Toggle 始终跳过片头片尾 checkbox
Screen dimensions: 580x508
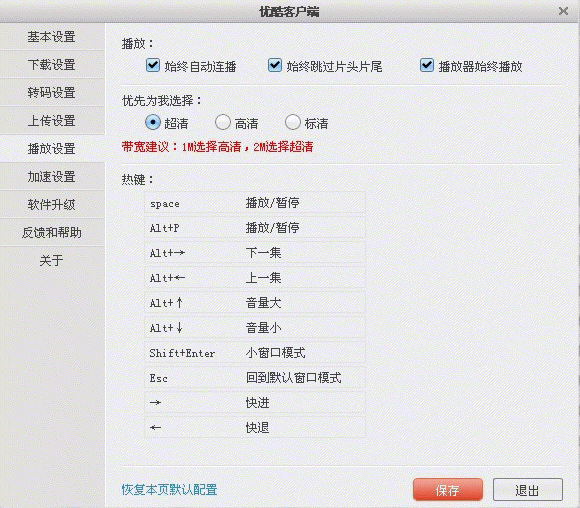[274, 65]
